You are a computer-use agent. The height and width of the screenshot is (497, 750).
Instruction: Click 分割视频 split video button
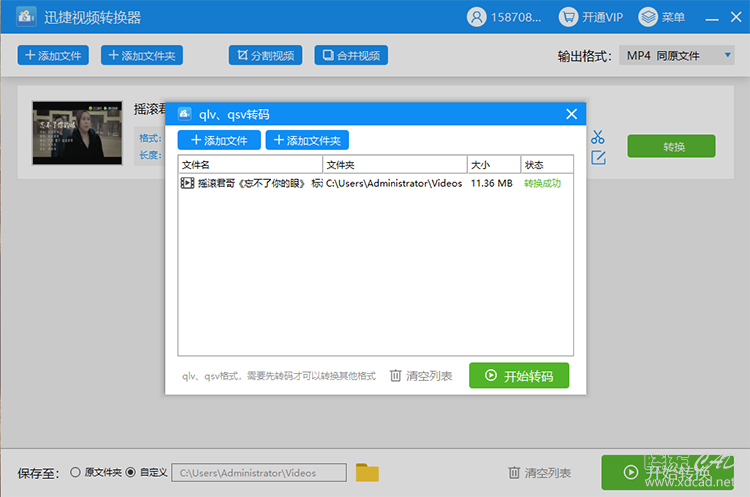[265, 55]
